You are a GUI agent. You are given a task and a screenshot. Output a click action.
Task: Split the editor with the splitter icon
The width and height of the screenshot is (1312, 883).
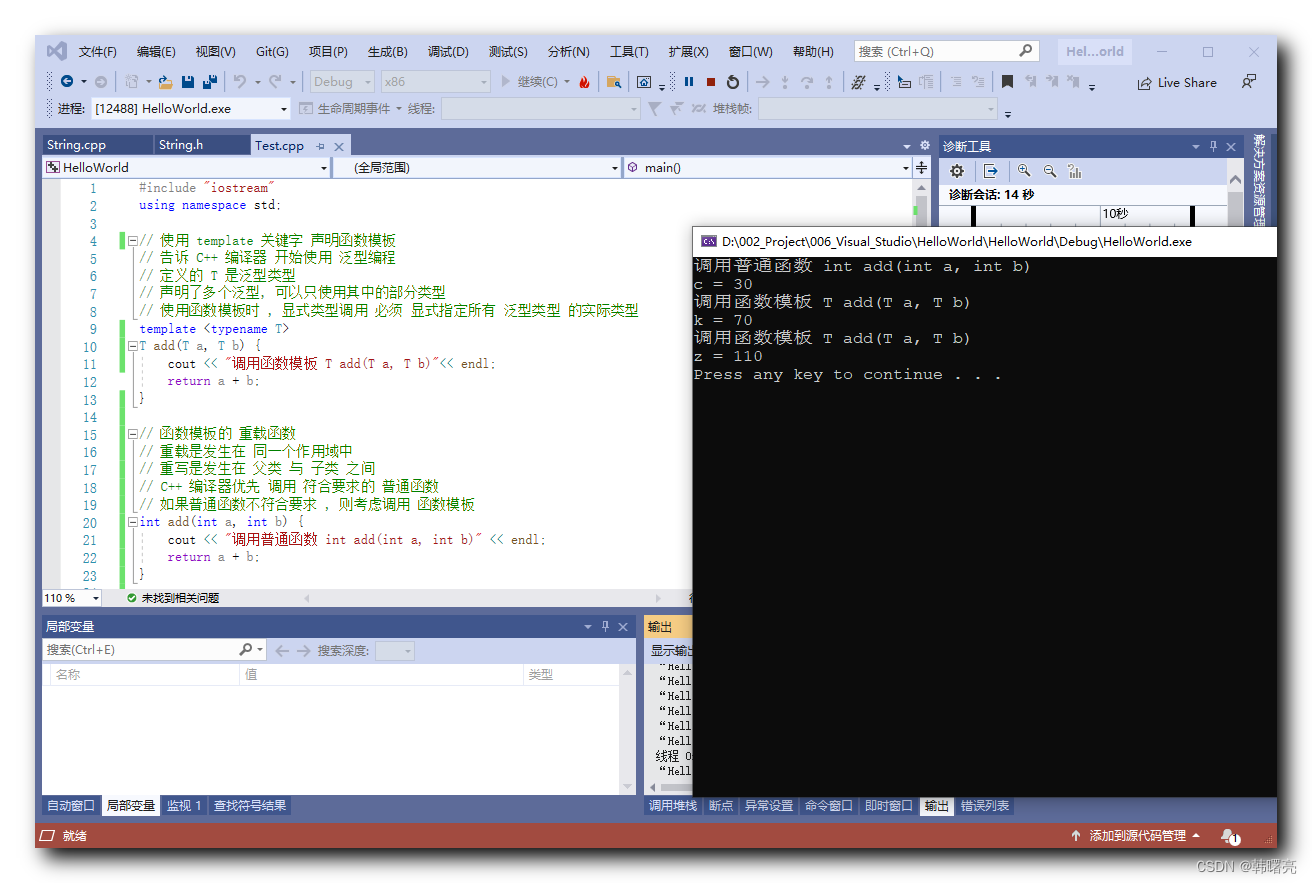pos(921,167)
